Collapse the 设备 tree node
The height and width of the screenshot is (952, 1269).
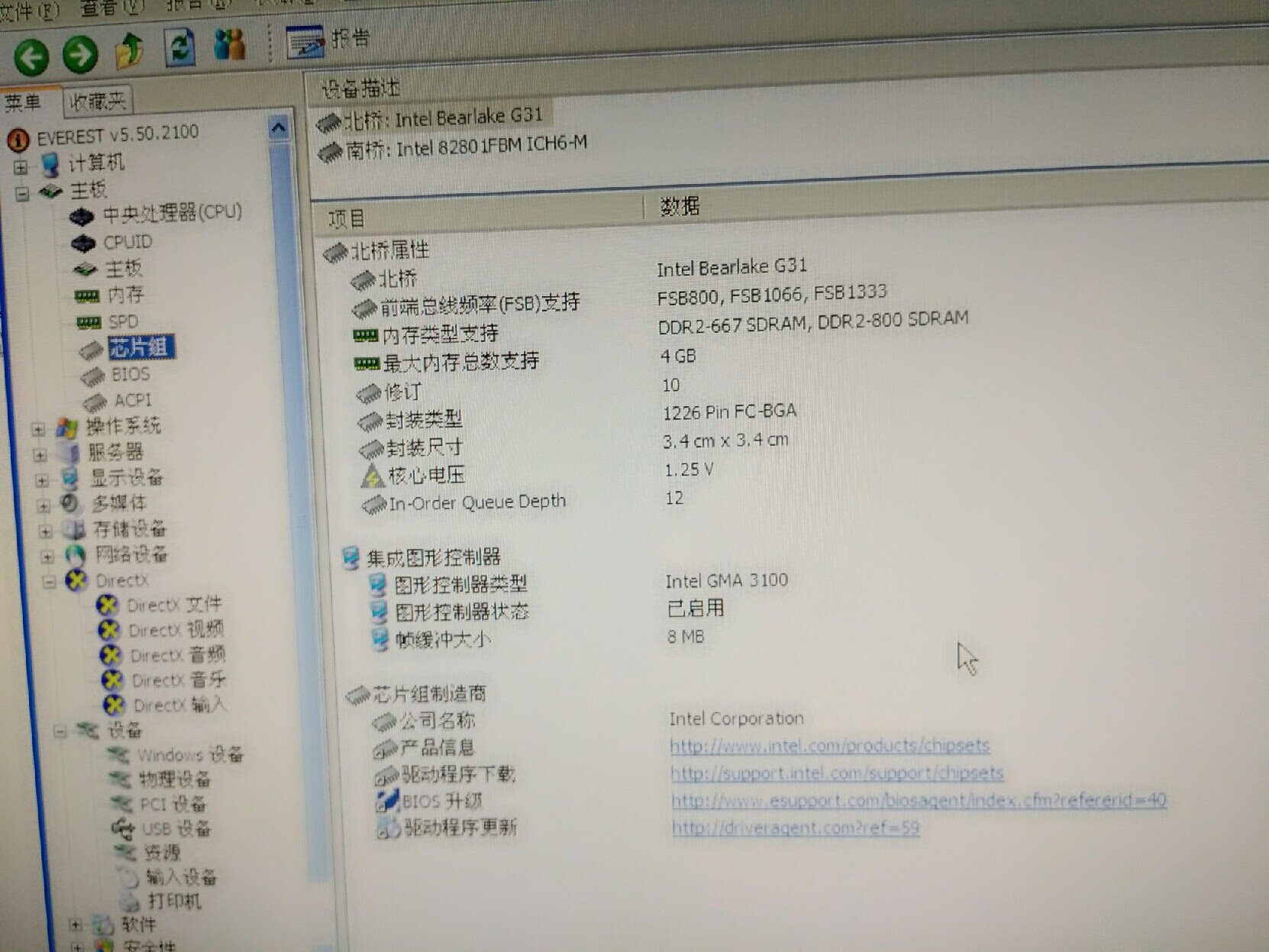point(60,731)
